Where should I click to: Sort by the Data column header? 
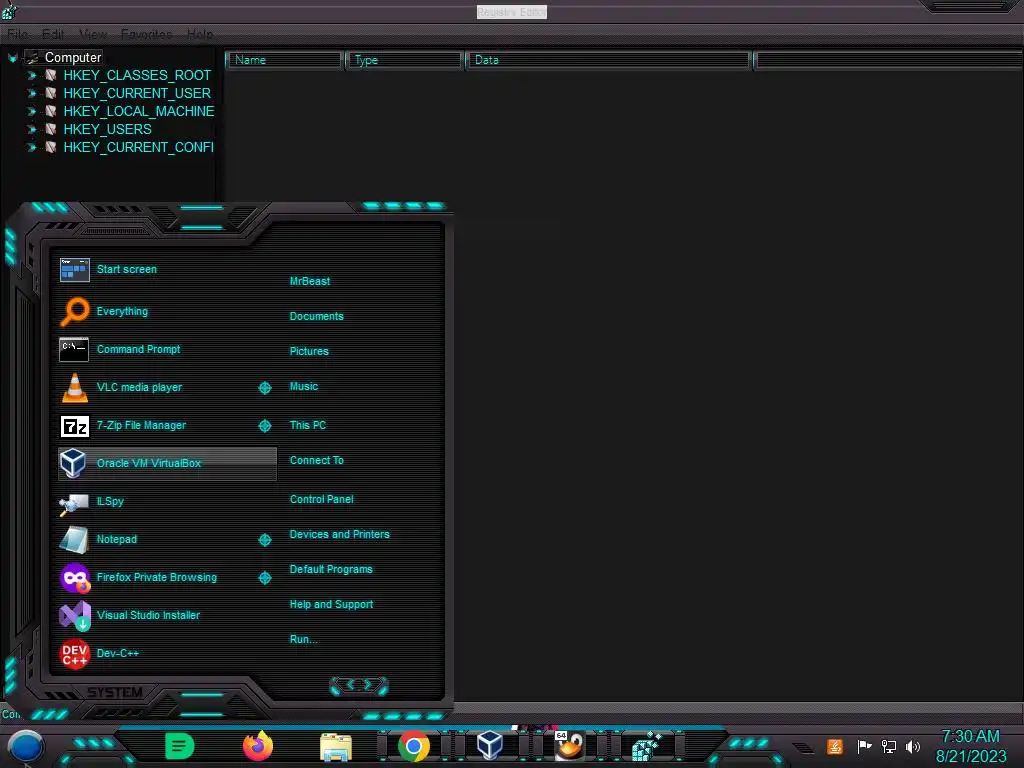point(608,60)
